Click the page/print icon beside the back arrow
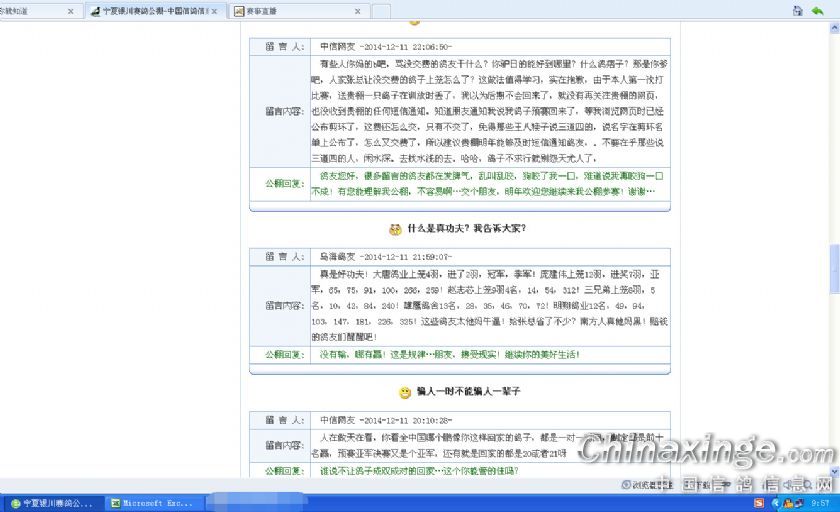Image resolution: width=840 pixels, height=512 pixels. 797,10
